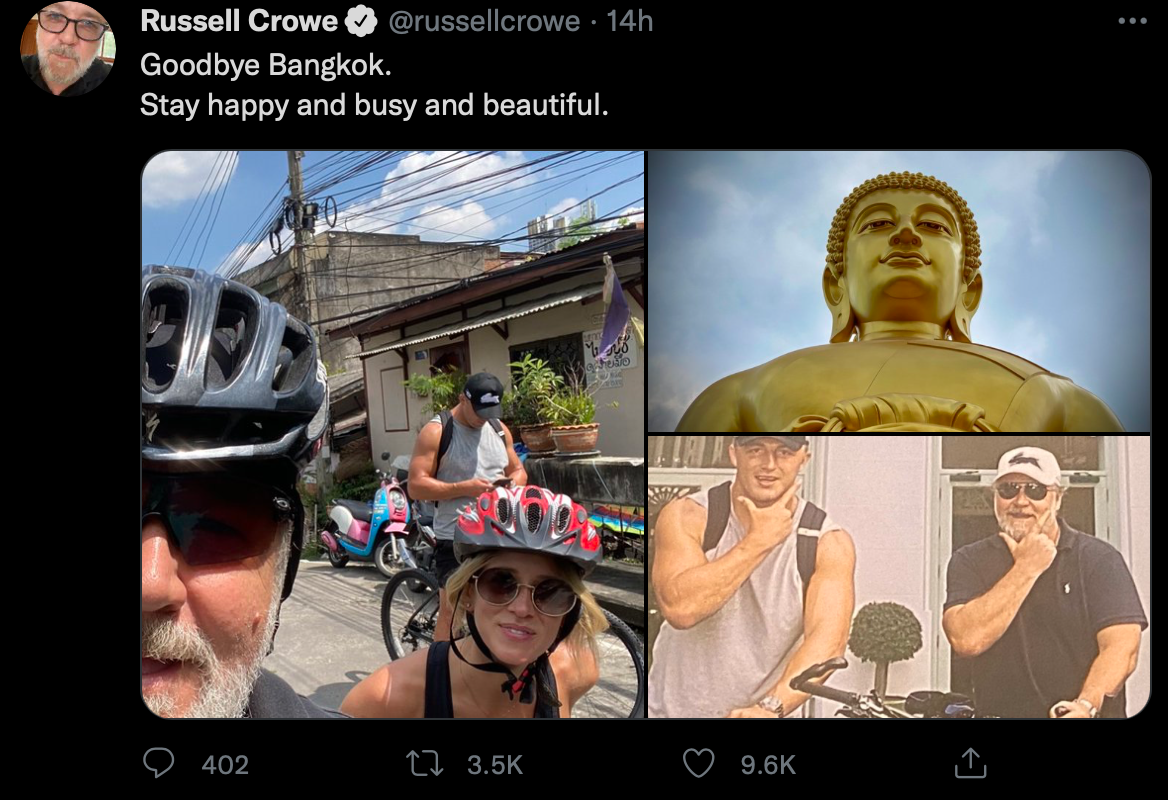
Task: Open the photo of two men posing
Action: [899, 577]
